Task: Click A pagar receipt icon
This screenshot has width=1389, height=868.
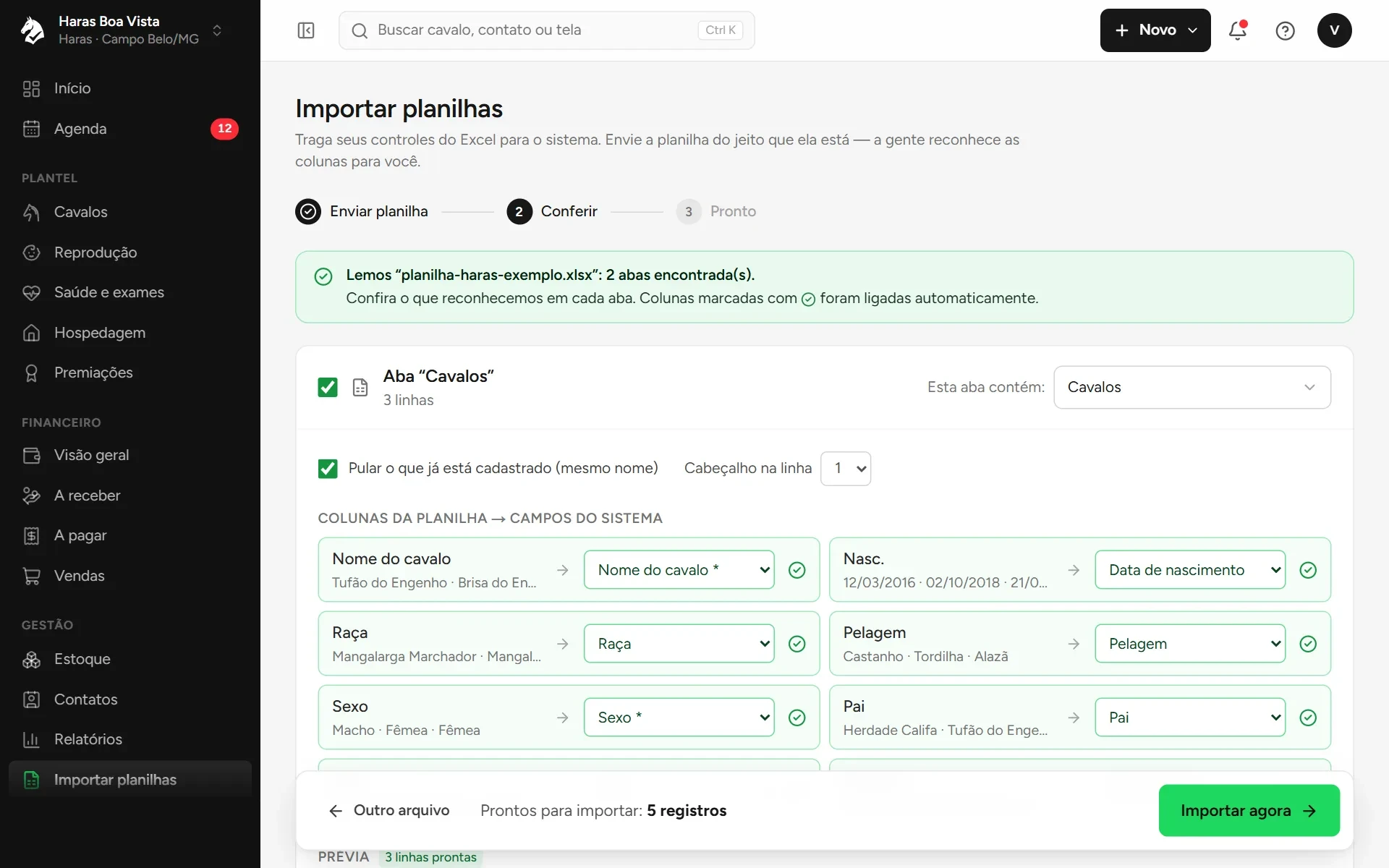Action: coord(31,535)
